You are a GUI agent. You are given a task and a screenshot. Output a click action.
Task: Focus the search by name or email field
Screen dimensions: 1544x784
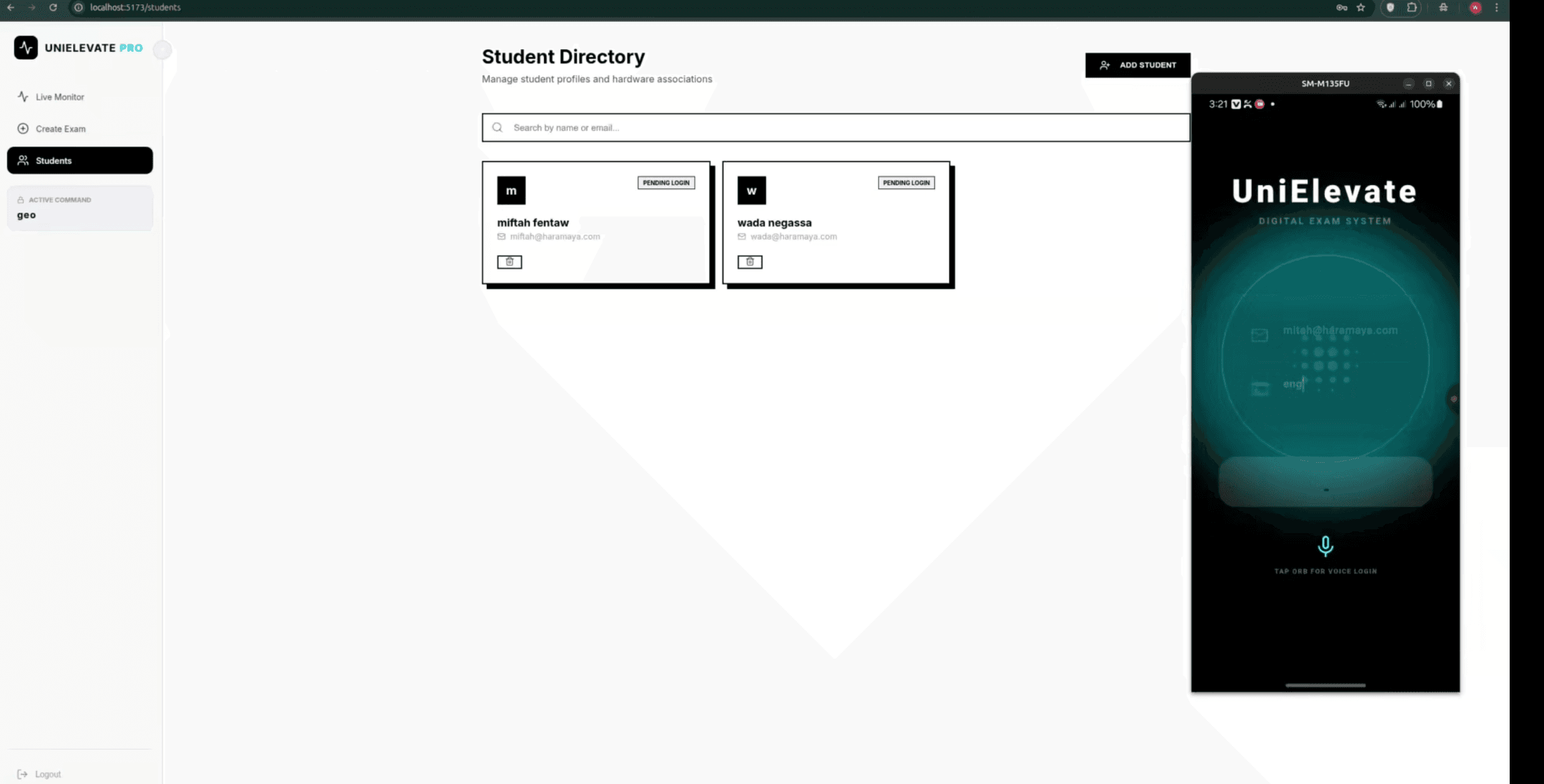click(x=836, y=127)
